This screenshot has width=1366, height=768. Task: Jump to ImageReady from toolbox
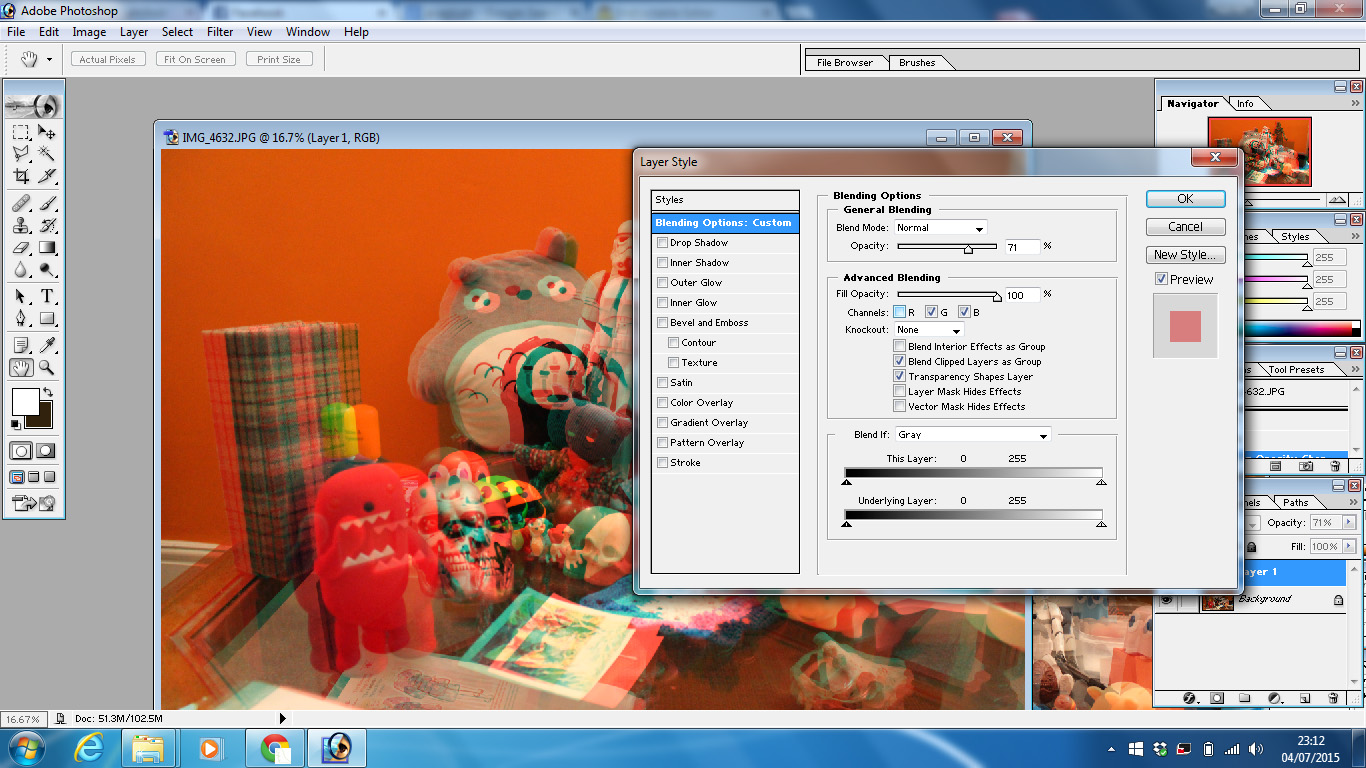[34, 503]
